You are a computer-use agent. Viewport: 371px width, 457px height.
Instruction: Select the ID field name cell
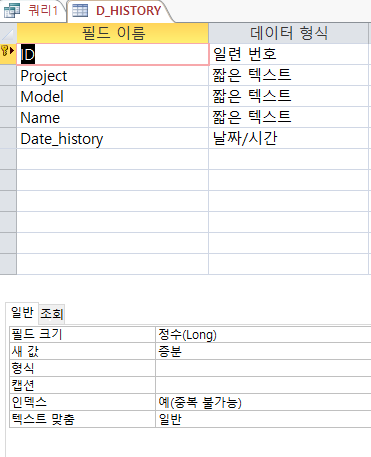[x=113, y=54]
